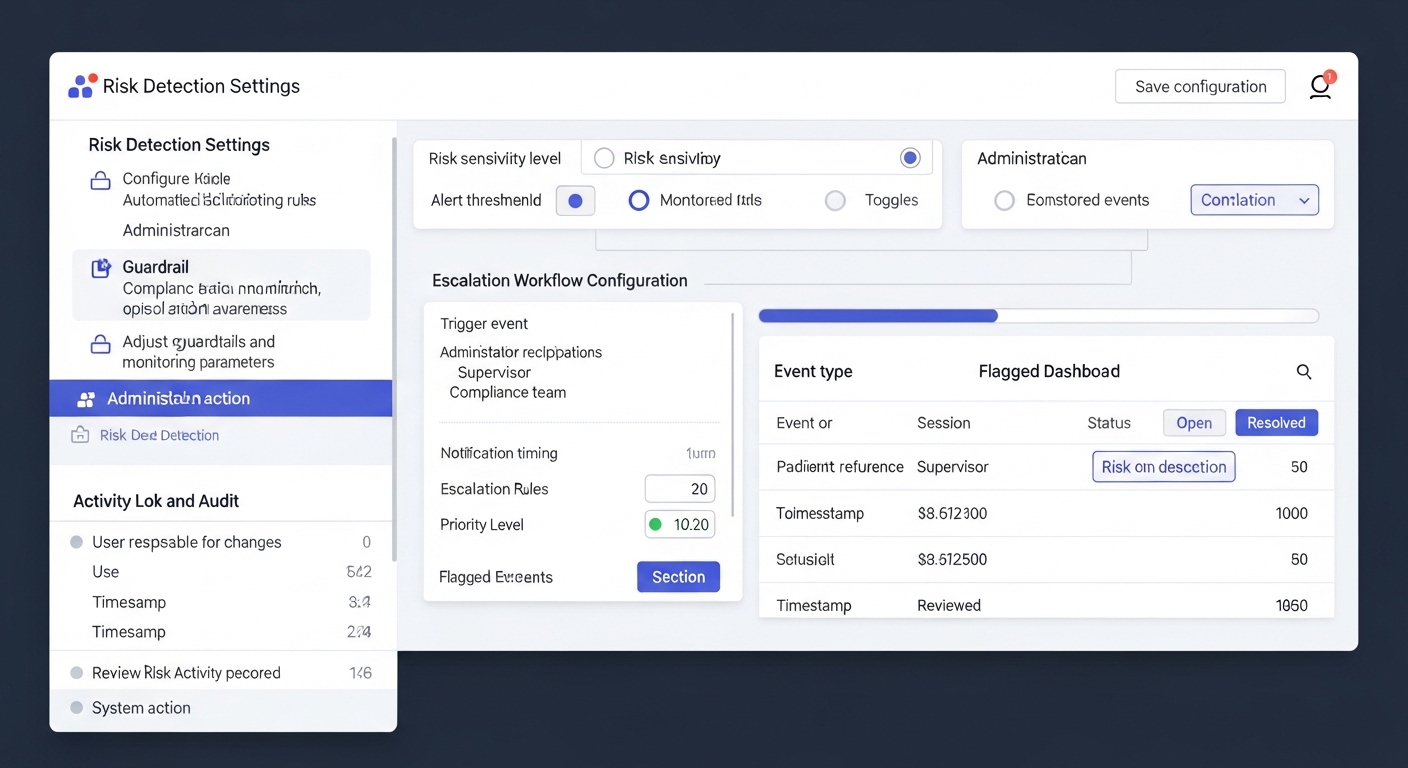
Task: Toggle the Alert threshold checkbox
Action: 575,201
